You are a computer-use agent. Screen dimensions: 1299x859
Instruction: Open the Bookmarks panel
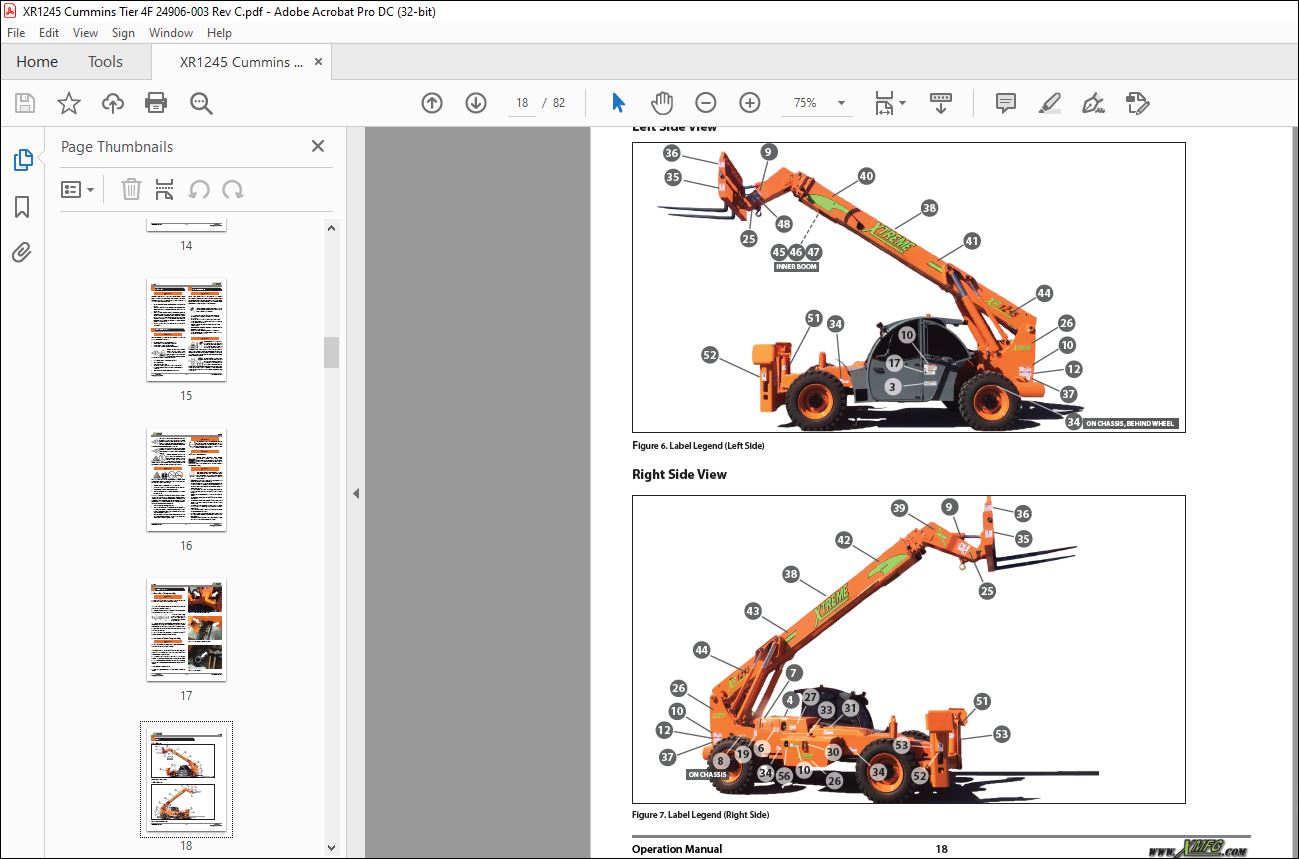pos(22,207)
